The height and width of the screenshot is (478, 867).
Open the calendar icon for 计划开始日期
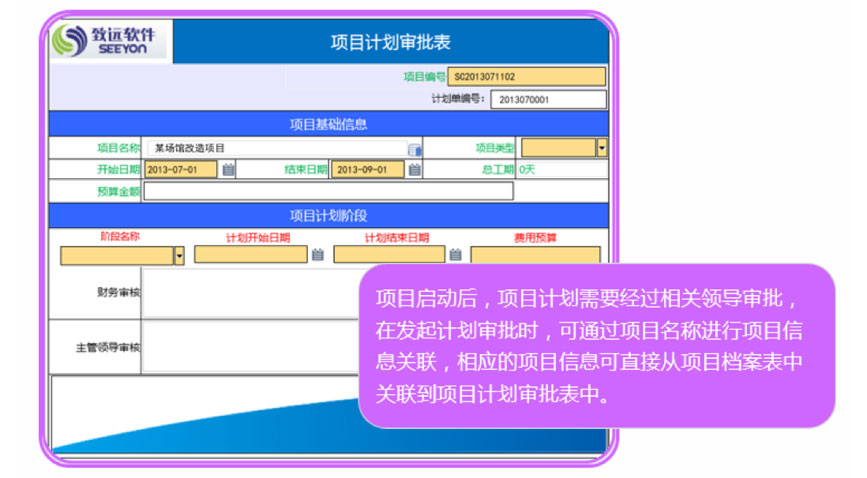[318, 255]
